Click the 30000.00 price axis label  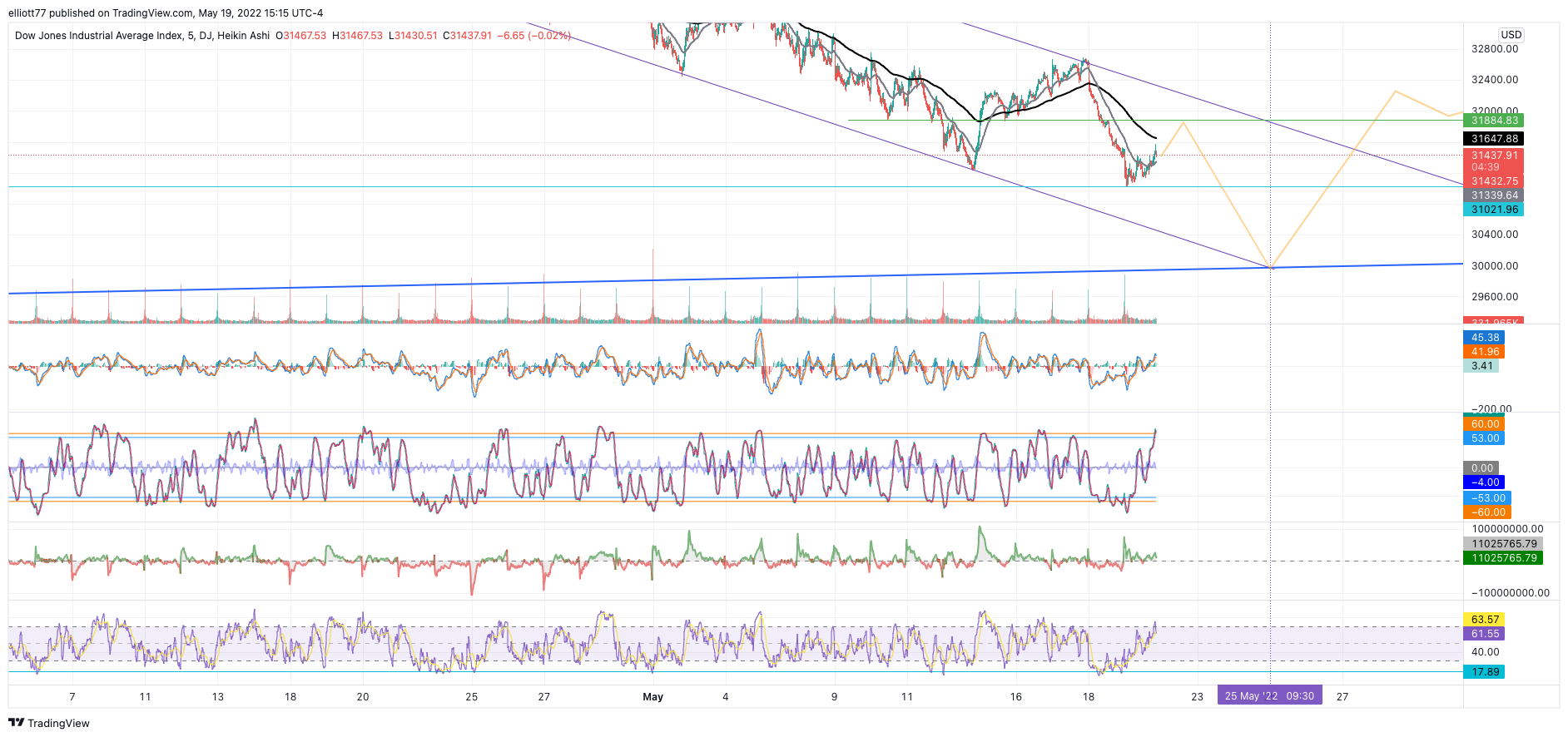1495,266
